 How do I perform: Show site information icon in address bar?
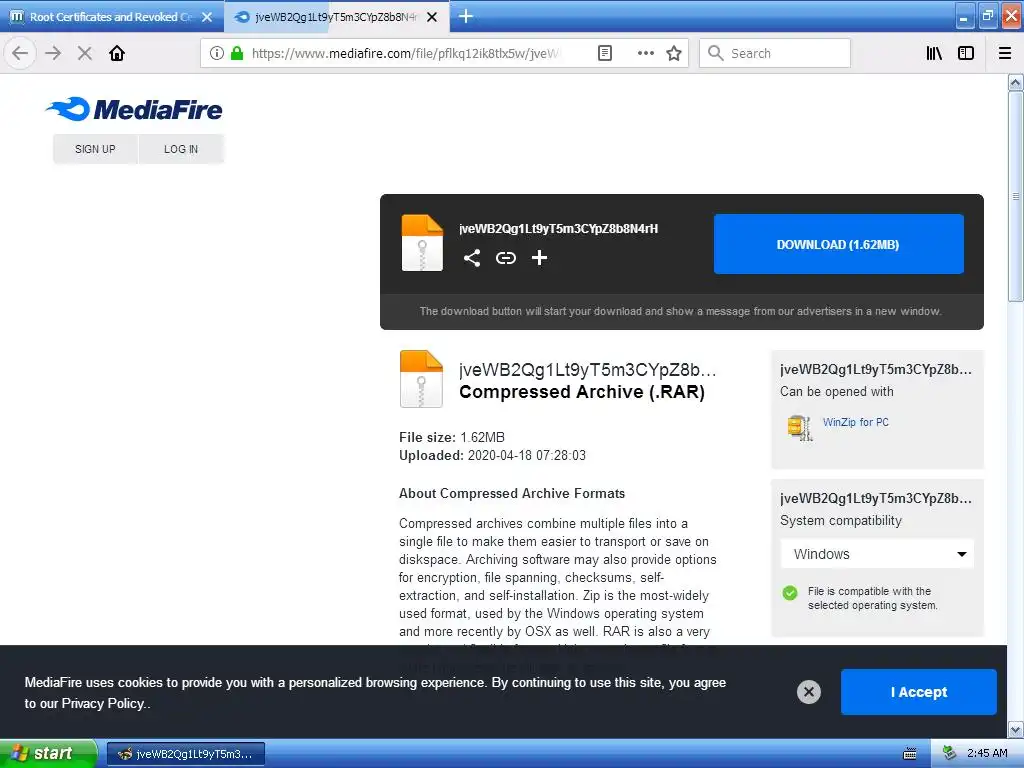[x=216, y=53]
